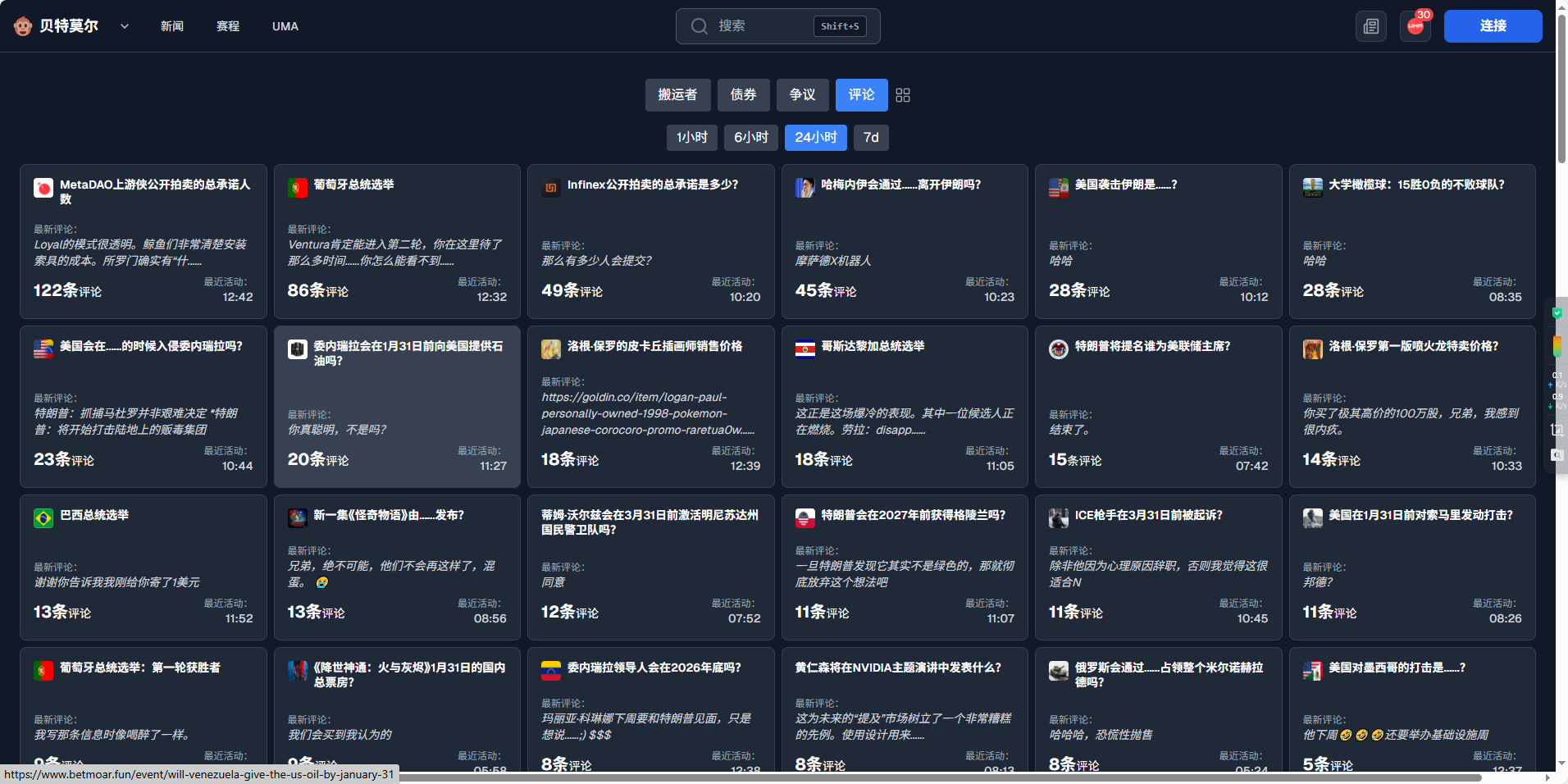Image resolution: width=1568 pixels, height=784 pixels.
Task: Click the magnifier icon in search bar
Action: (699, 26)
